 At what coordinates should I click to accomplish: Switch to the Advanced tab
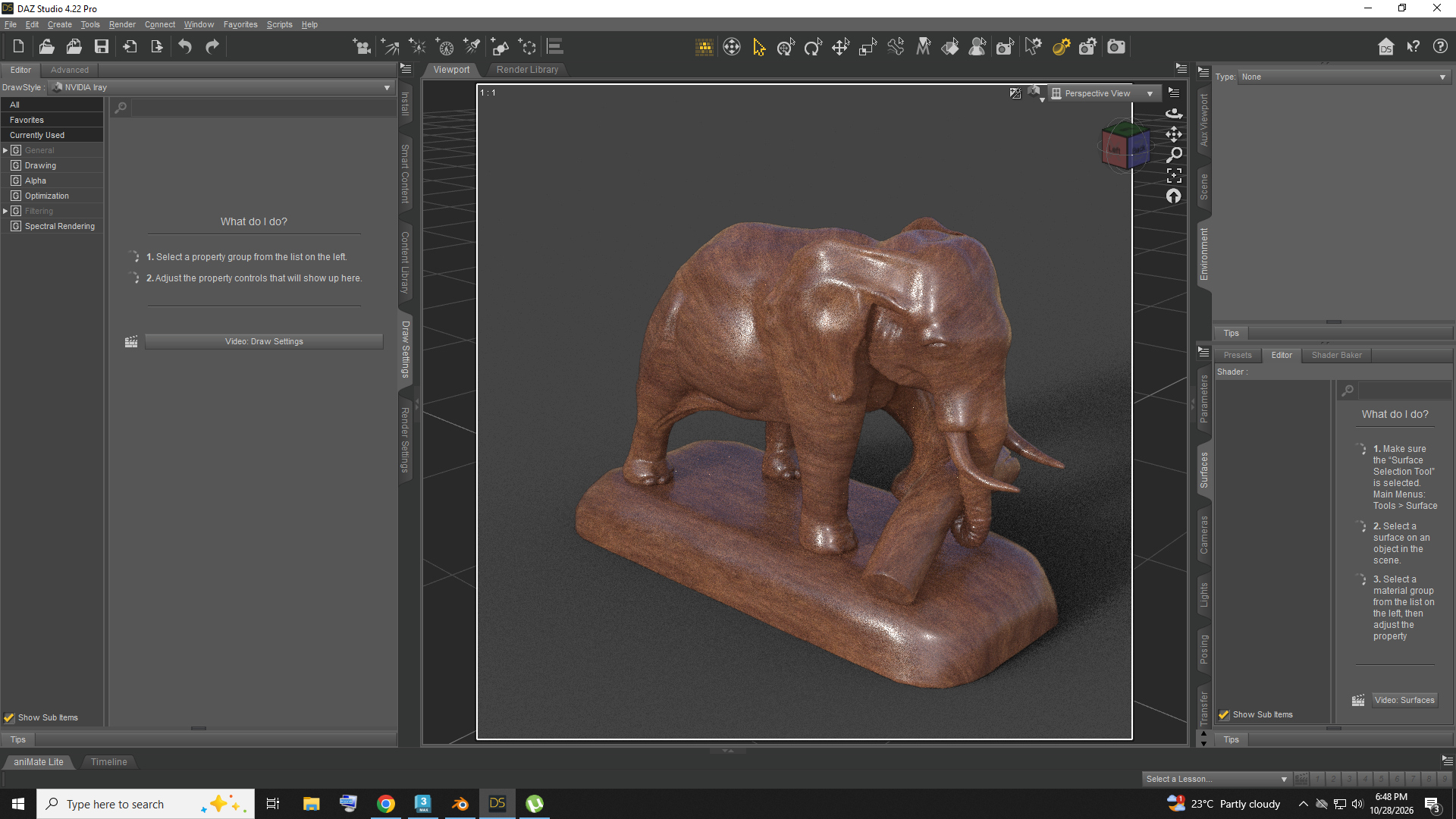pyautogui.click(x=70, y=70)
